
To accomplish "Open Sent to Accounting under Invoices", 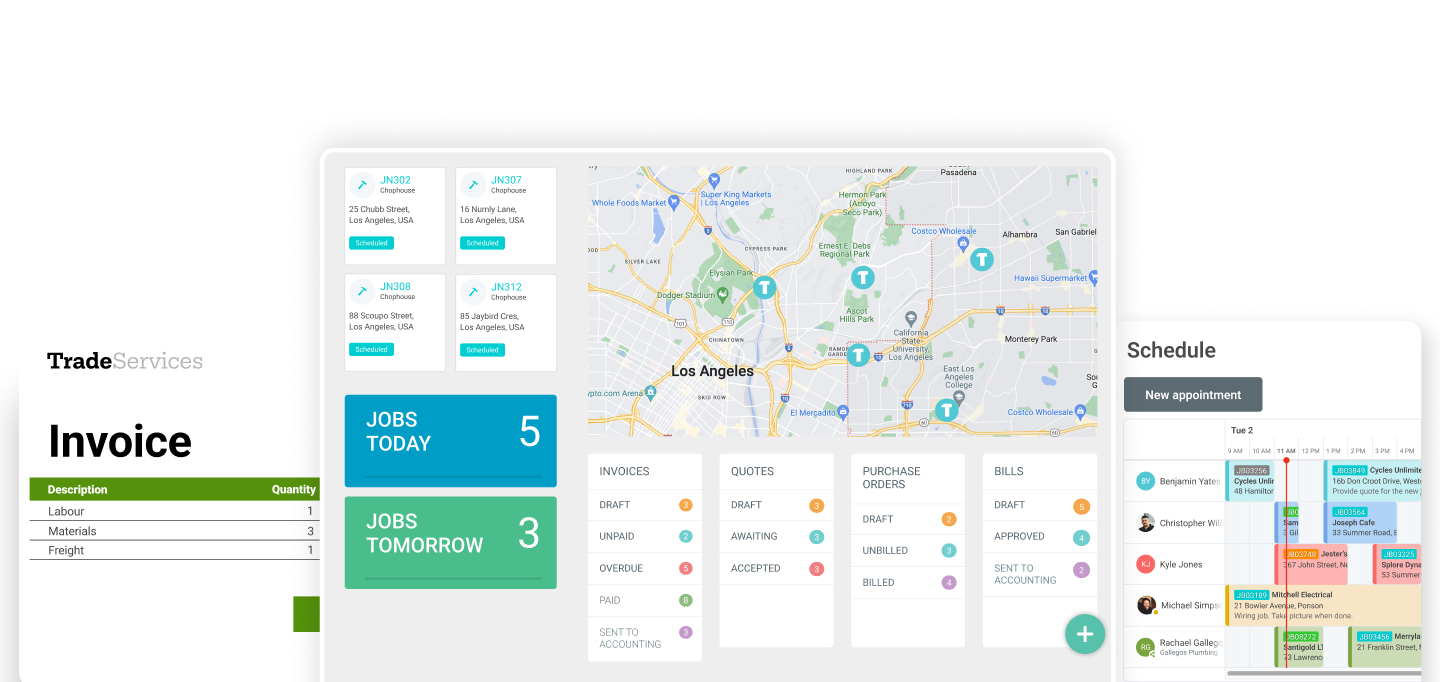I will [x=645, y=638].
